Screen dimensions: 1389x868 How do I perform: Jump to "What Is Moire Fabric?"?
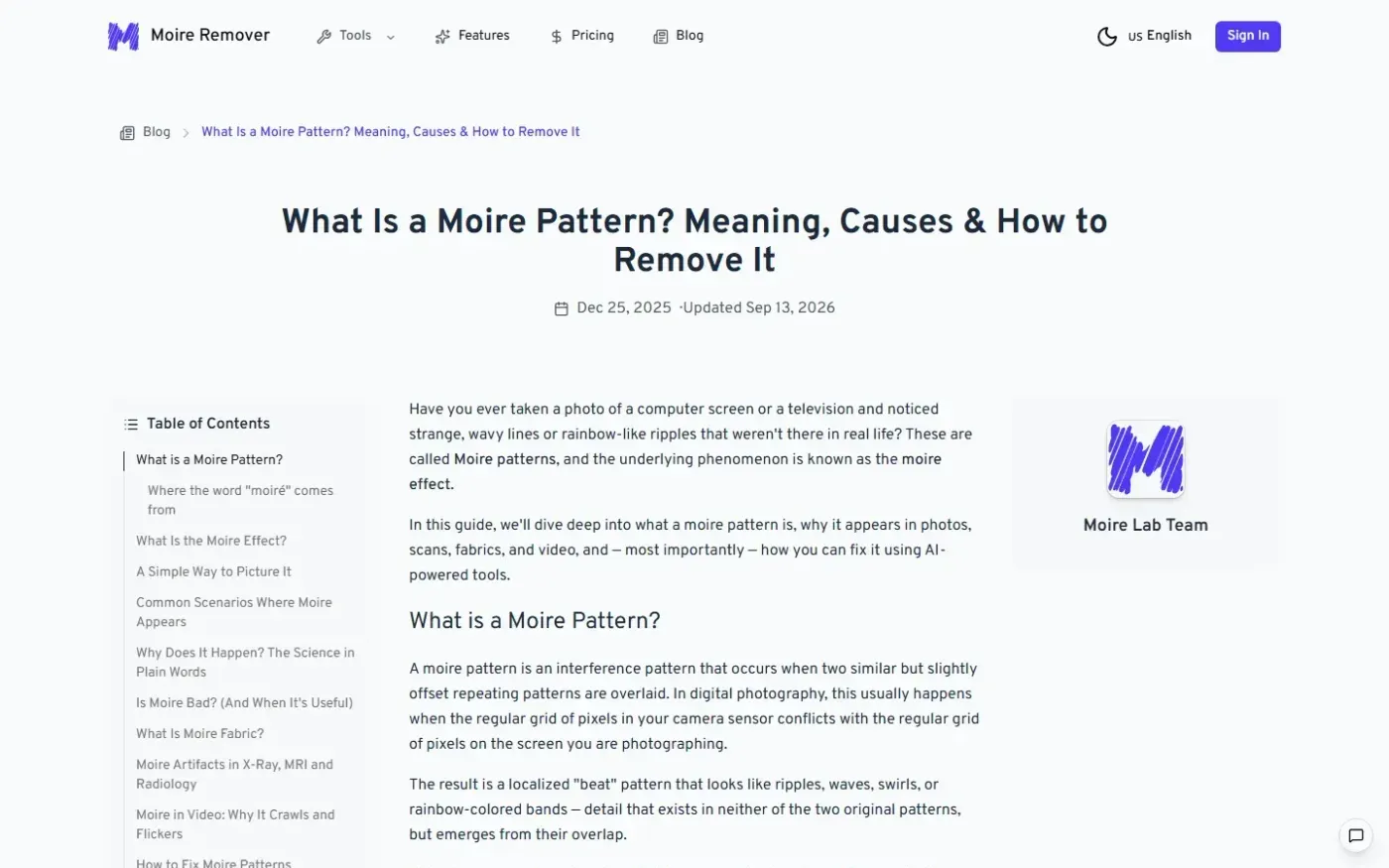(200, 734)
